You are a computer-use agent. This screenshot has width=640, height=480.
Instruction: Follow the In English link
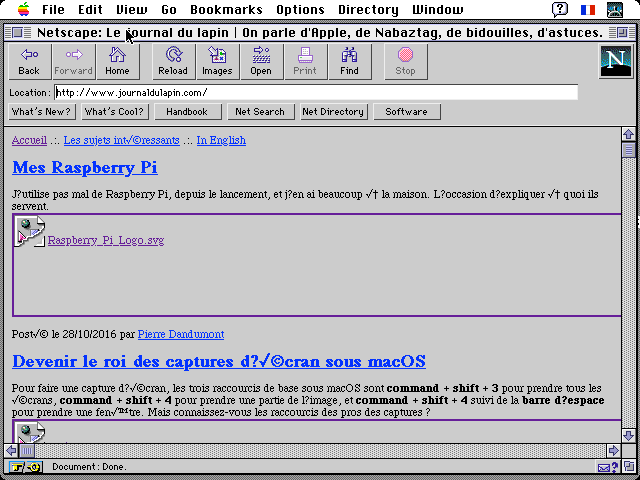(221, 140)
